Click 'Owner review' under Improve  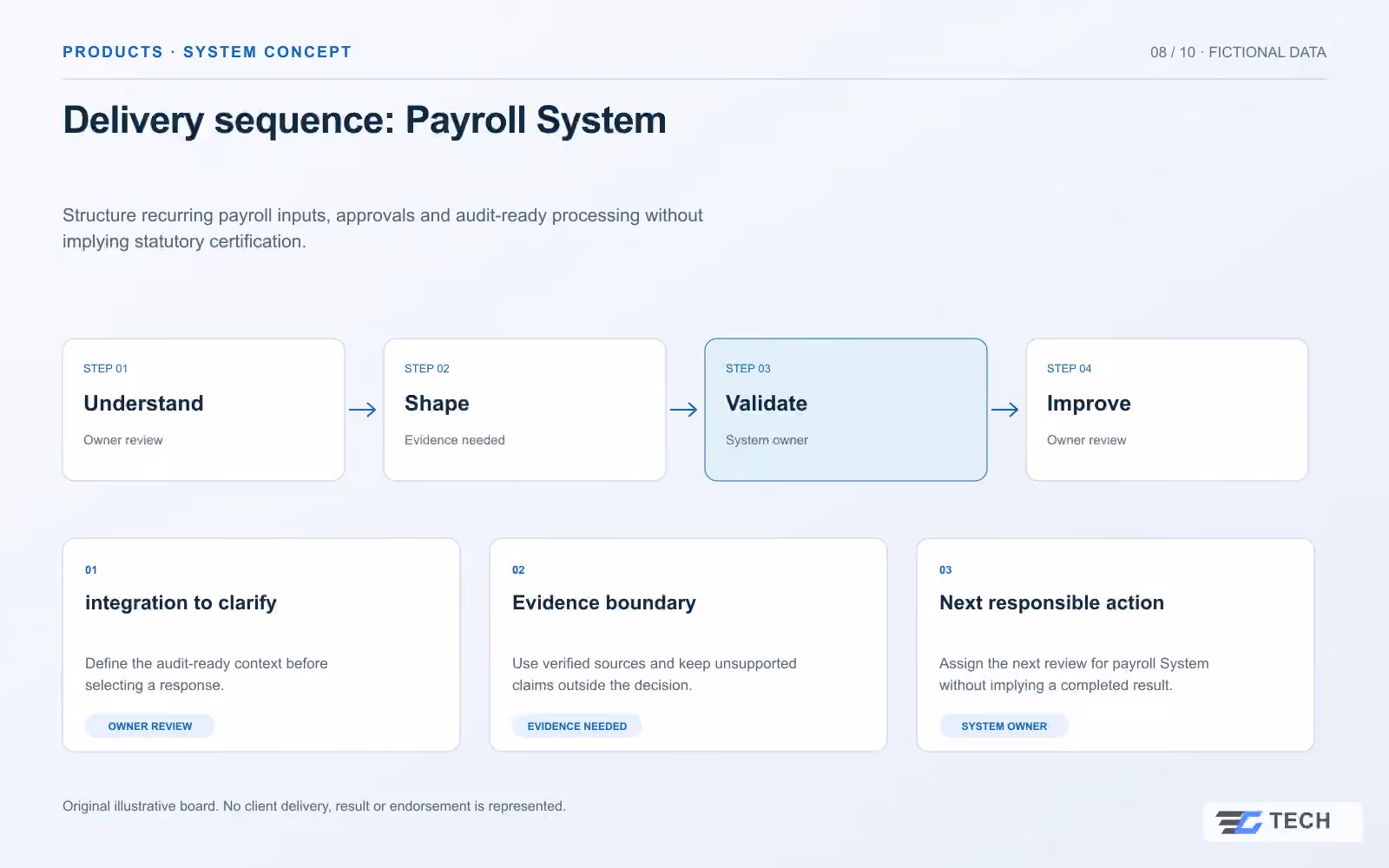coord(1087,440)
